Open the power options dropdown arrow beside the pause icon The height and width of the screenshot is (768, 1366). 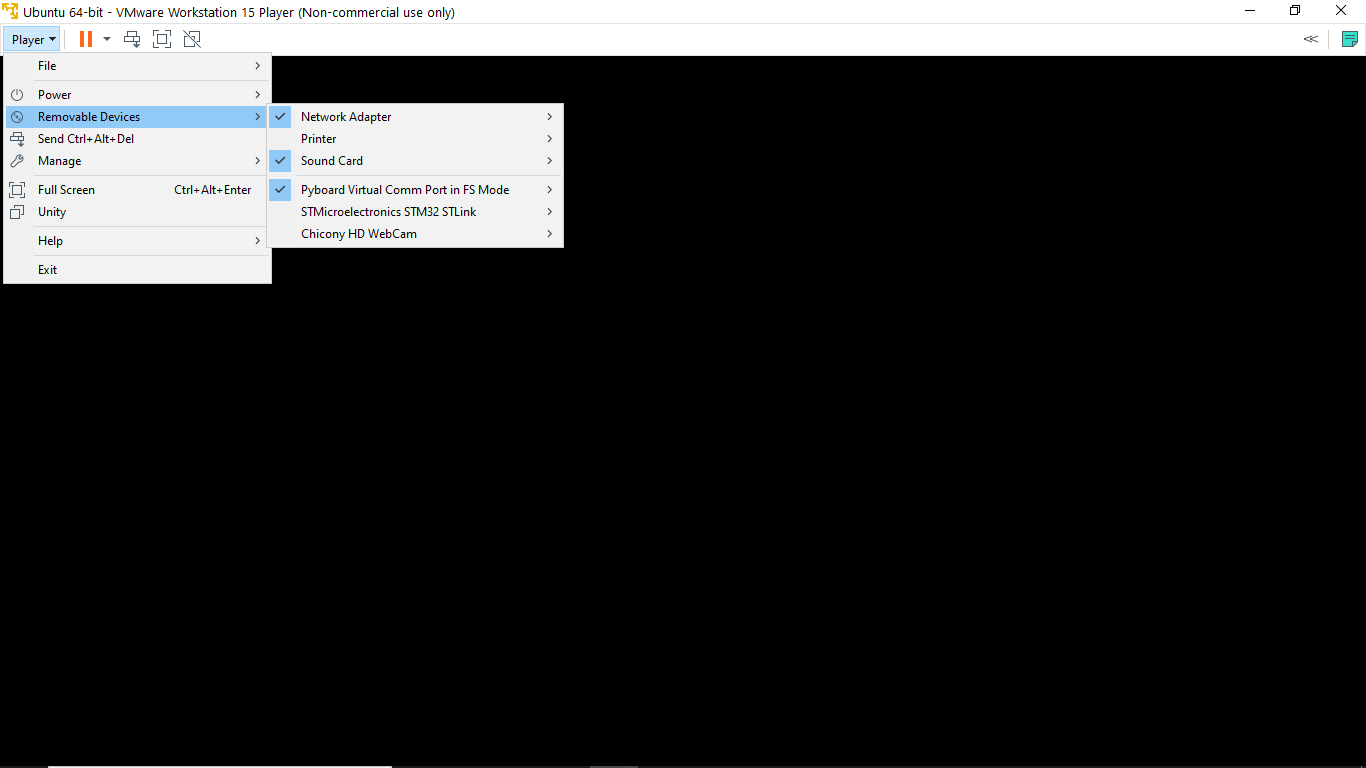click(107, 40)
